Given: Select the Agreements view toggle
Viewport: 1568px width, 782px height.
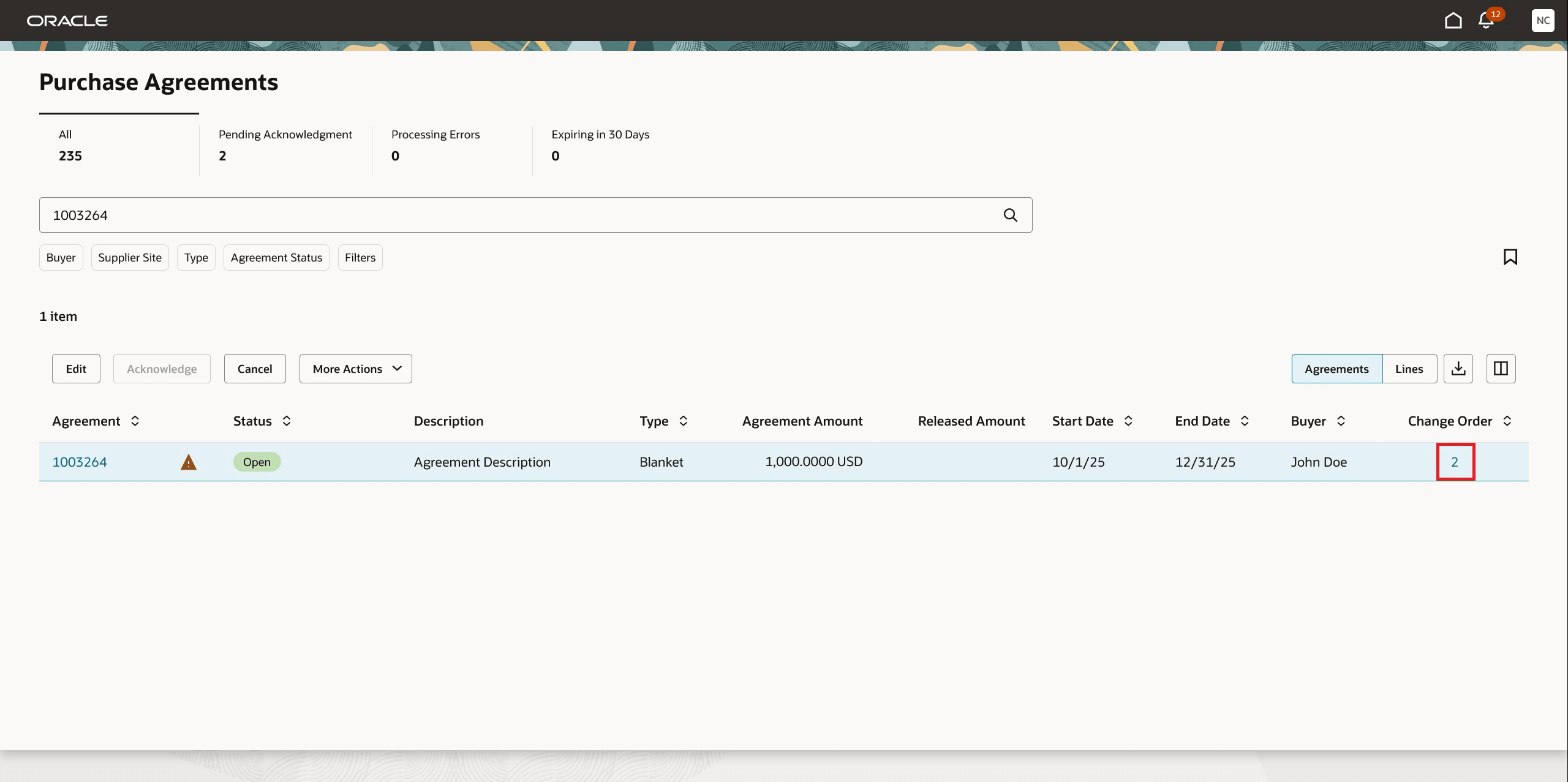Looking at the screenshot, I should tap(1337, 368).
